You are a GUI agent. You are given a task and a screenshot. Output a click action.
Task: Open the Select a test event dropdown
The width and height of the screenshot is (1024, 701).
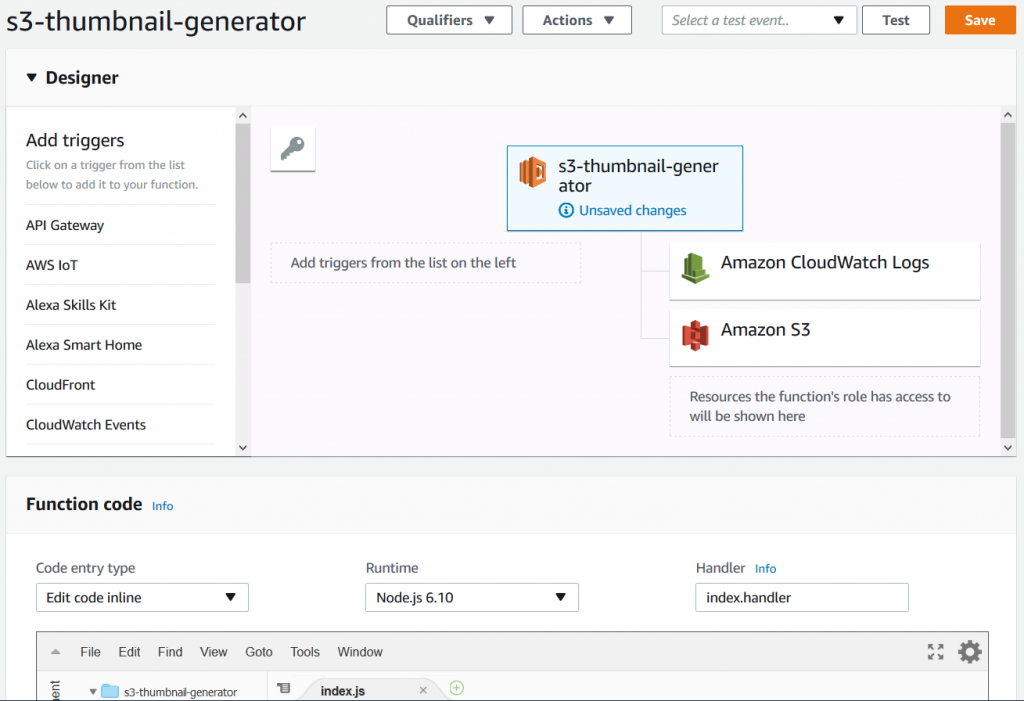coord(759,20)
